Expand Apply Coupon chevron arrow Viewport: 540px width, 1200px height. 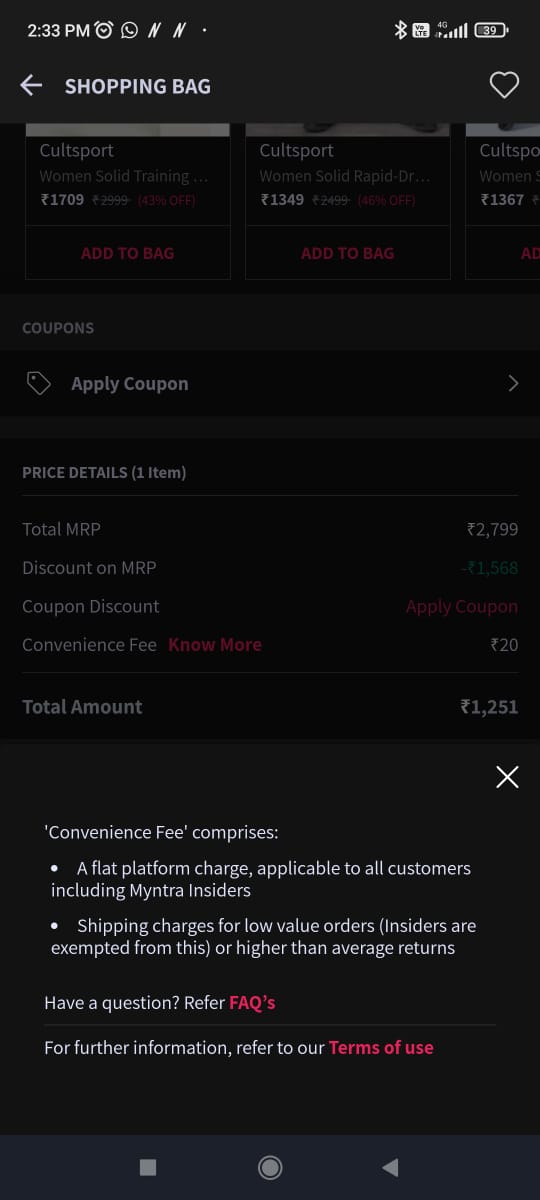[513, 383]
